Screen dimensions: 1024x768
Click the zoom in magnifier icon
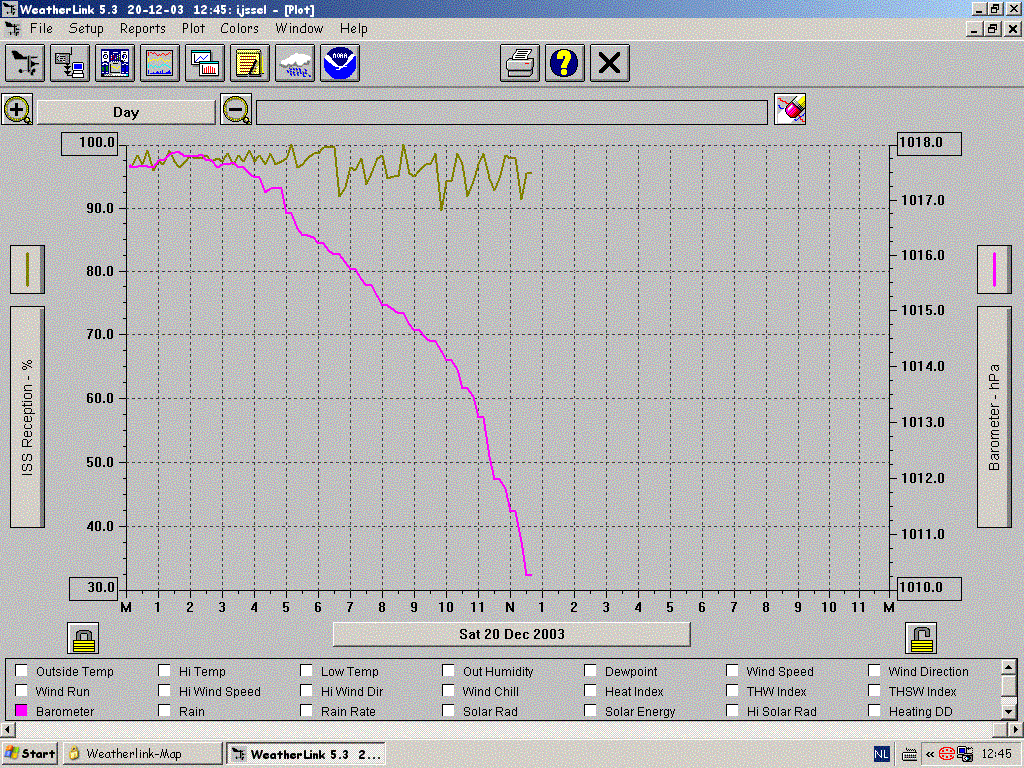[18, 110]
